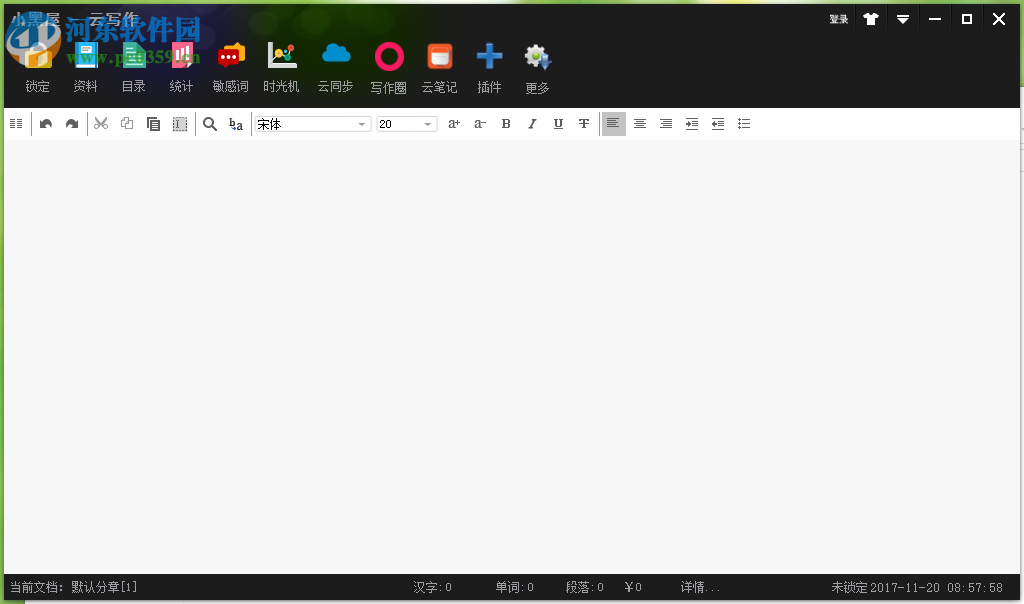Click the 锁定 lock icon
The width and height of the screenshot is (1024, 604).
pos(37,57)
